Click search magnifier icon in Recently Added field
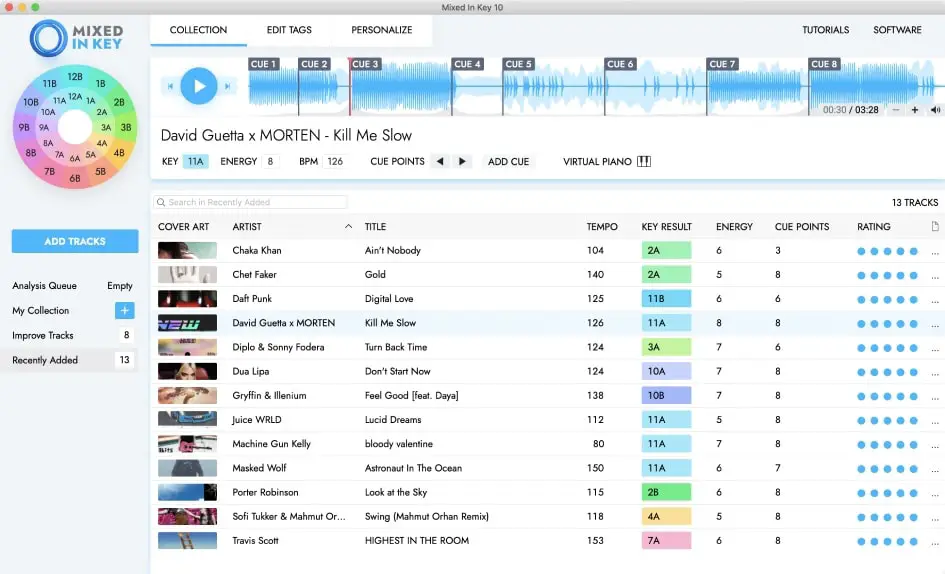The height and width of the screenshot is (574, 945). click(161, 203)
